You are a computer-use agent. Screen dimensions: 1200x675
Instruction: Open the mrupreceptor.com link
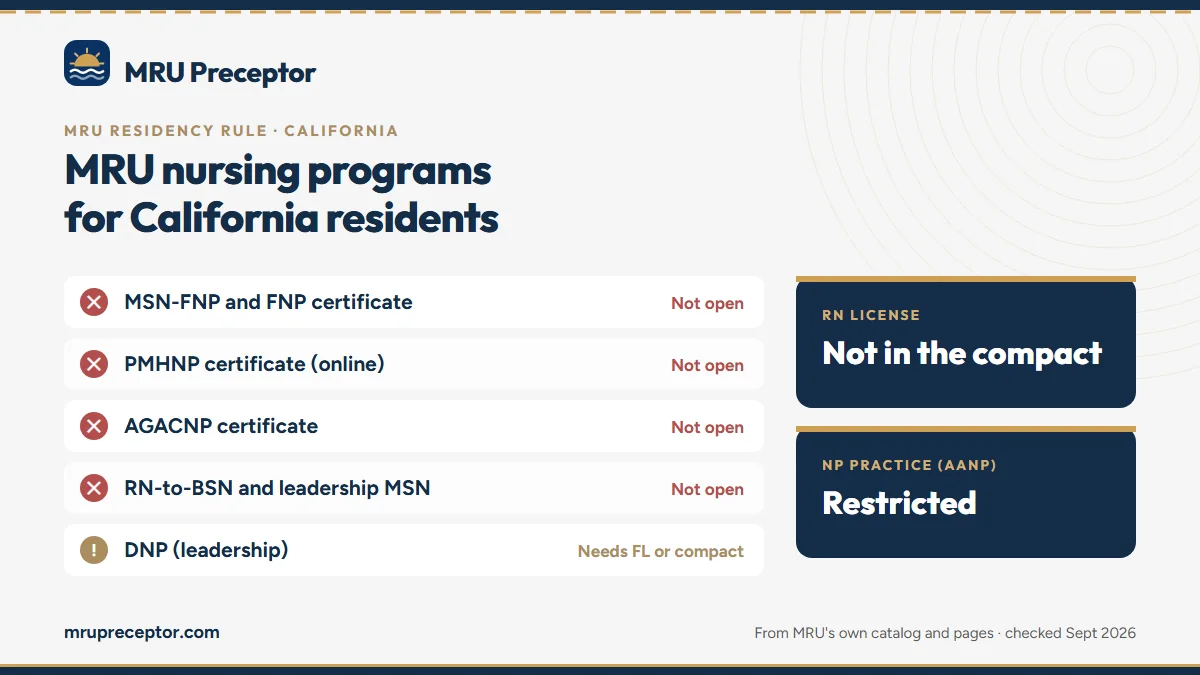coord(142,632)
